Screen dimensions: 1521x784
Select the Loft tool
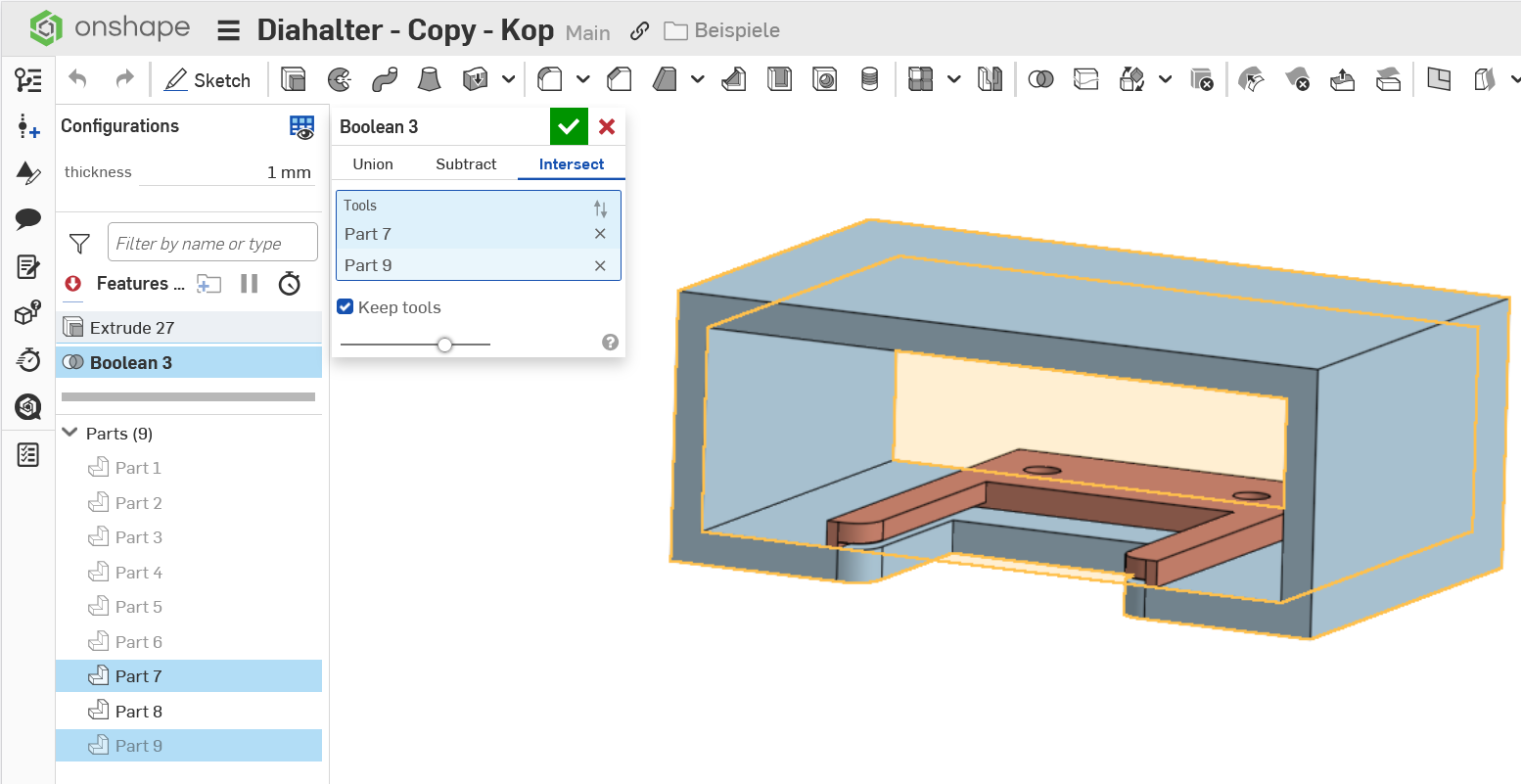[x=429, y=79]
